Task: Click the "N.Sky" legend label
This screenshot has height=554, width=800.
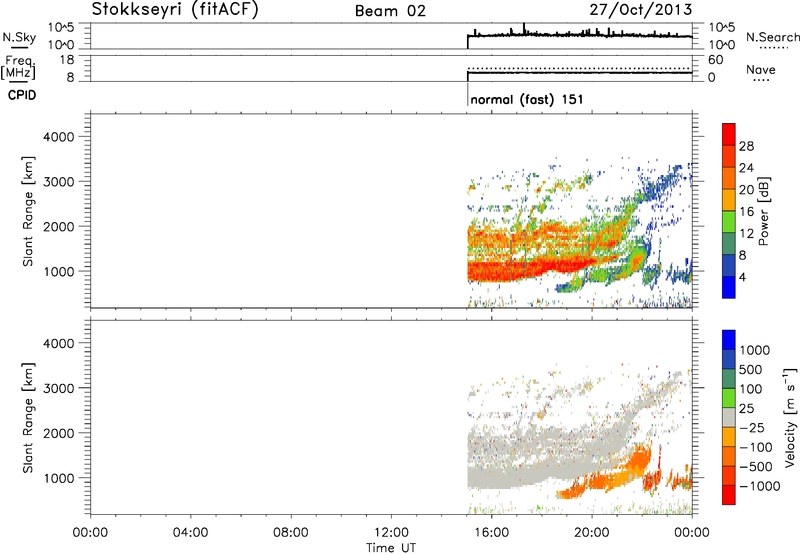Action: coord(19,37)
